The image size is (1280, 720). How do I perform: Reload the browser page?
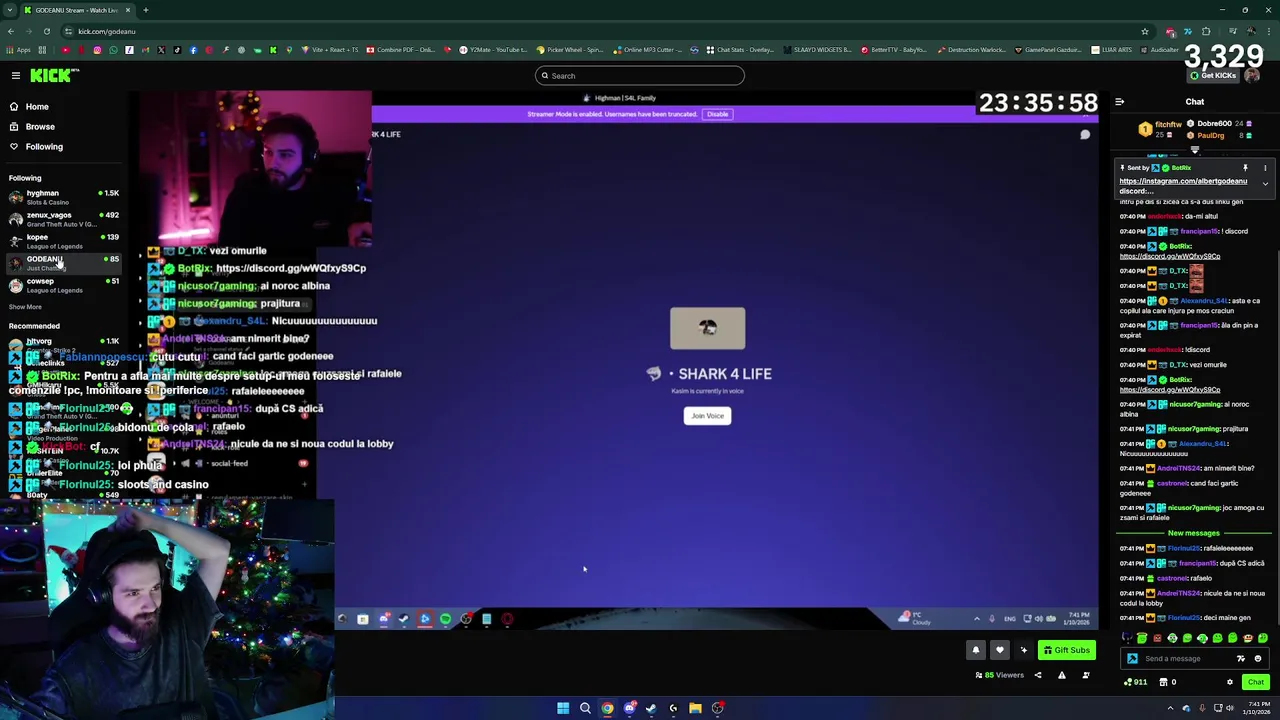coord(46,31)
